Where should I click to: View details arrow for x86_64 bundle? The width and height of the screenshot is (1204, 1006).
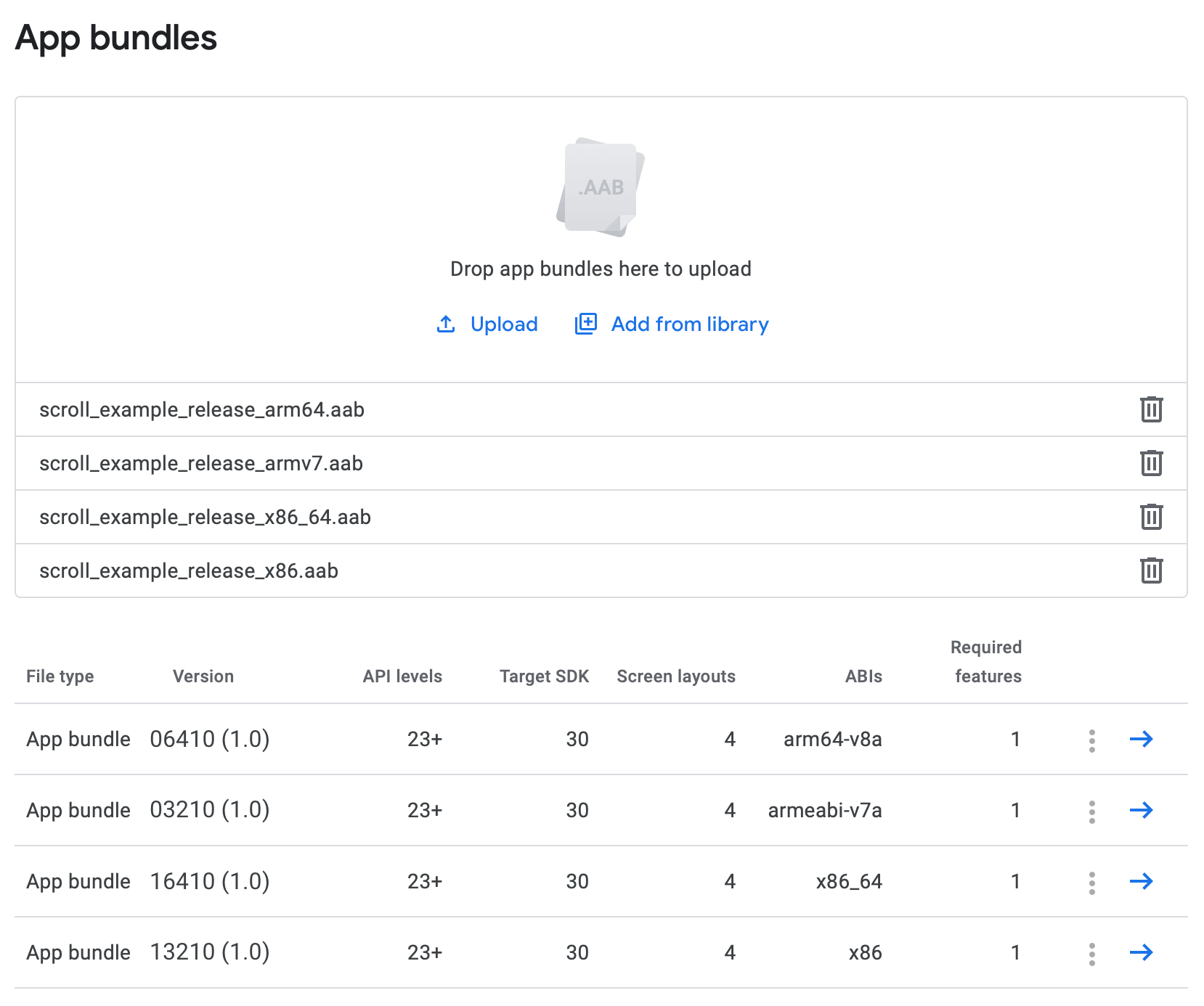pyautogui.click(x=1141, y=881)
